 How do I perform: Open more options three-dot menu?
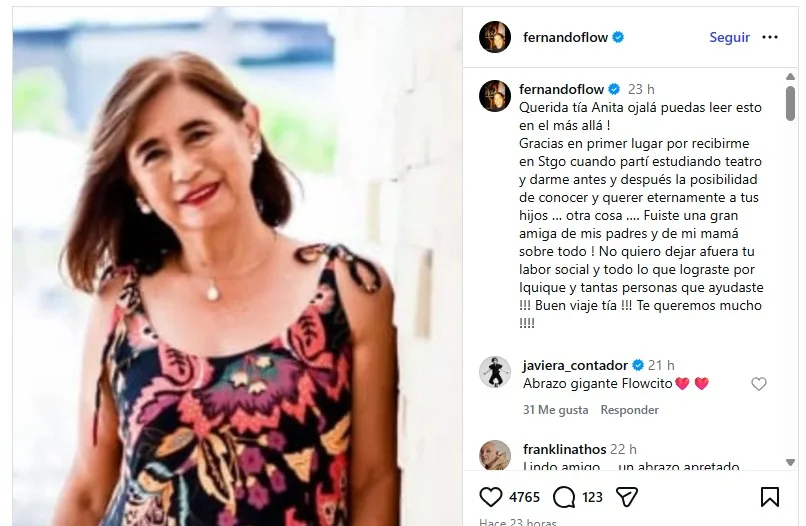coord(769,37)
